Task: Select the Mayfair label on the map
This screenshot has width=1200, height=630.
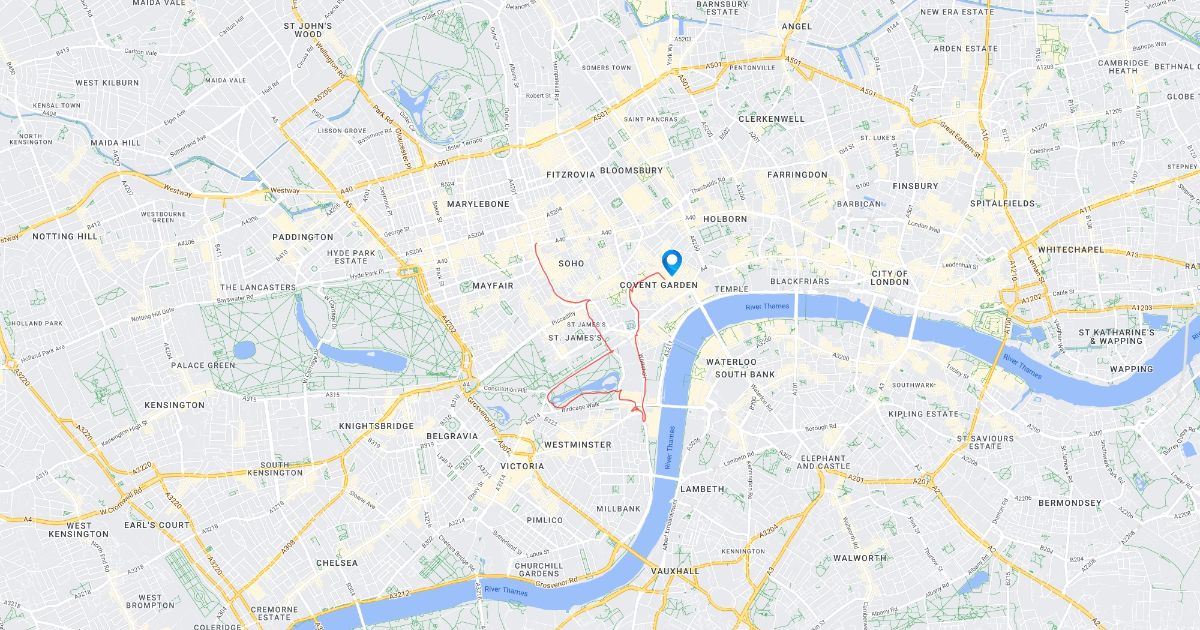Action: click(x=492, y=286)
